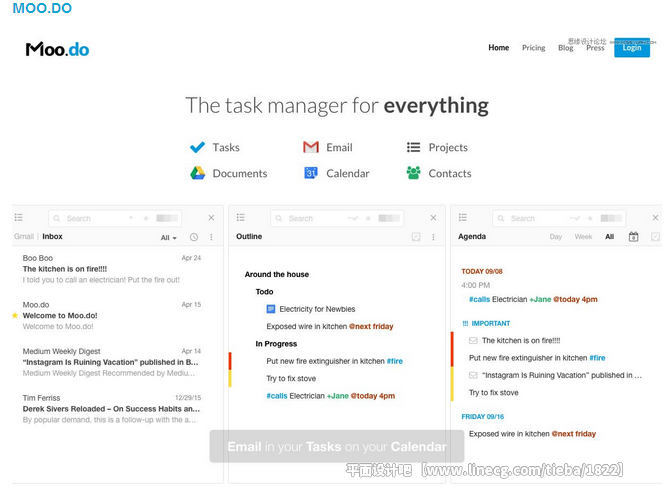Open the Welcome to Moo.do! email
Viewport: 664px width, 489px height.
[x=112, y=315]
